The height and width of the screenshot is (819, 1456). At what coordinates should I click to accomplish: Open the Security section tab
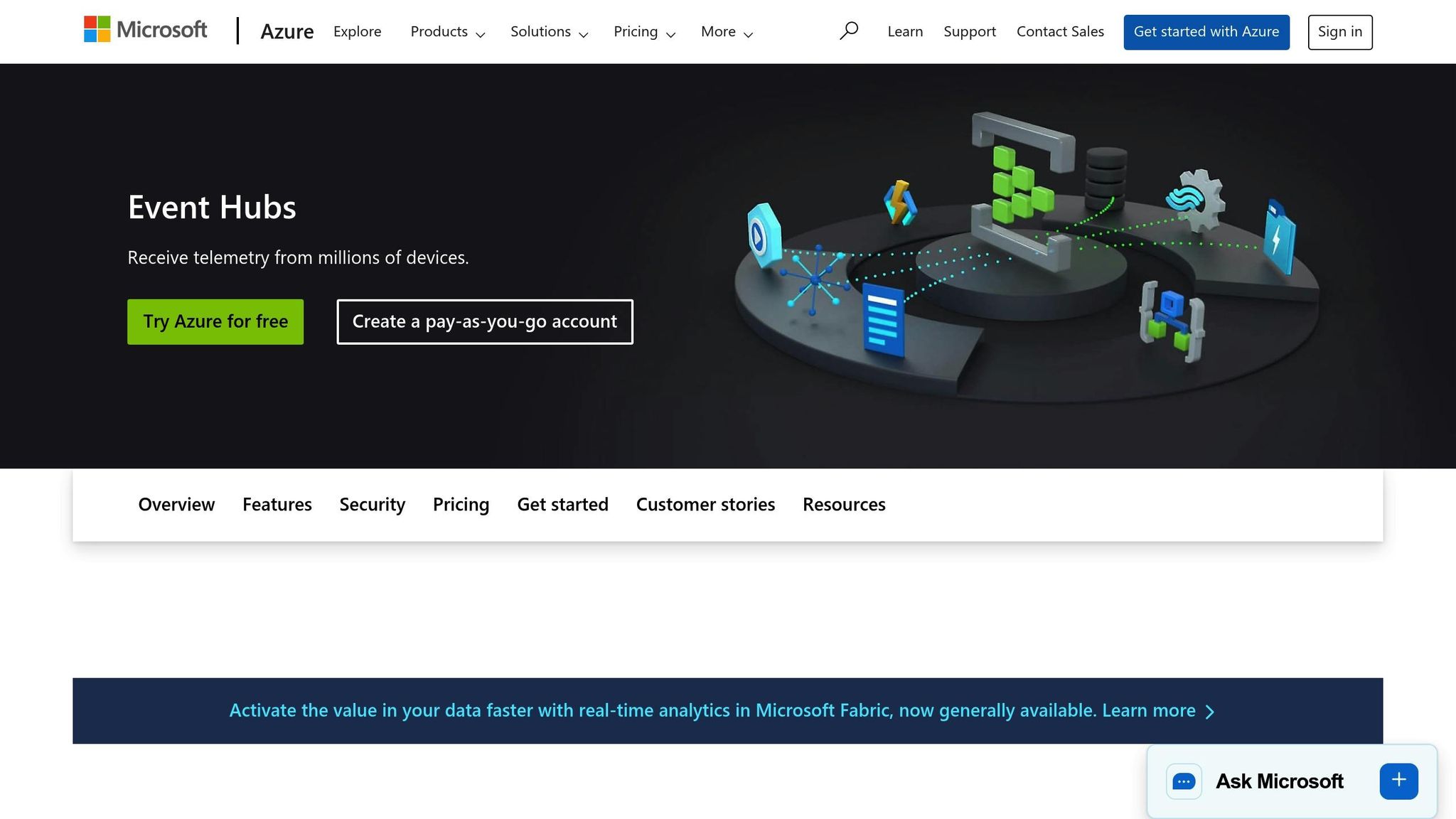pos(372,504)
